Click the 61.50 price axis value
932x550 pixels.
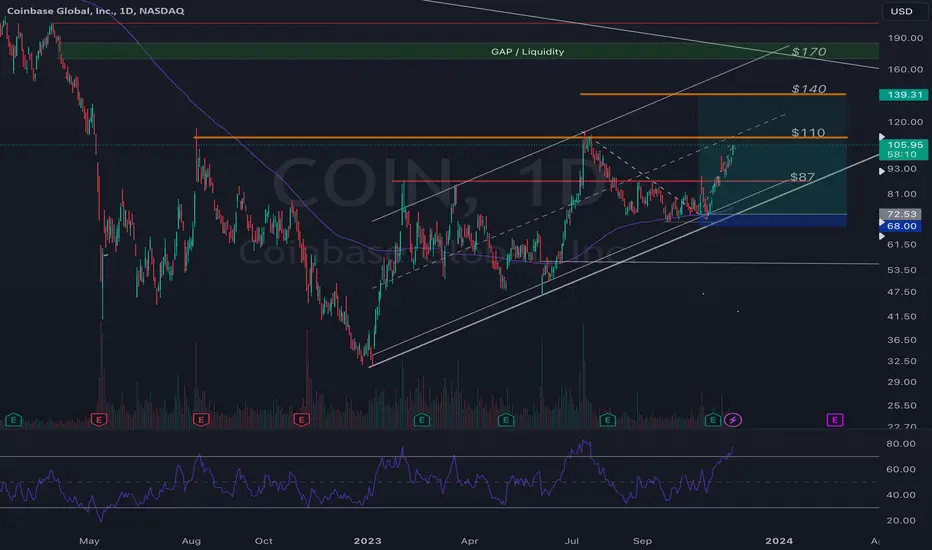tap(902, 244)
